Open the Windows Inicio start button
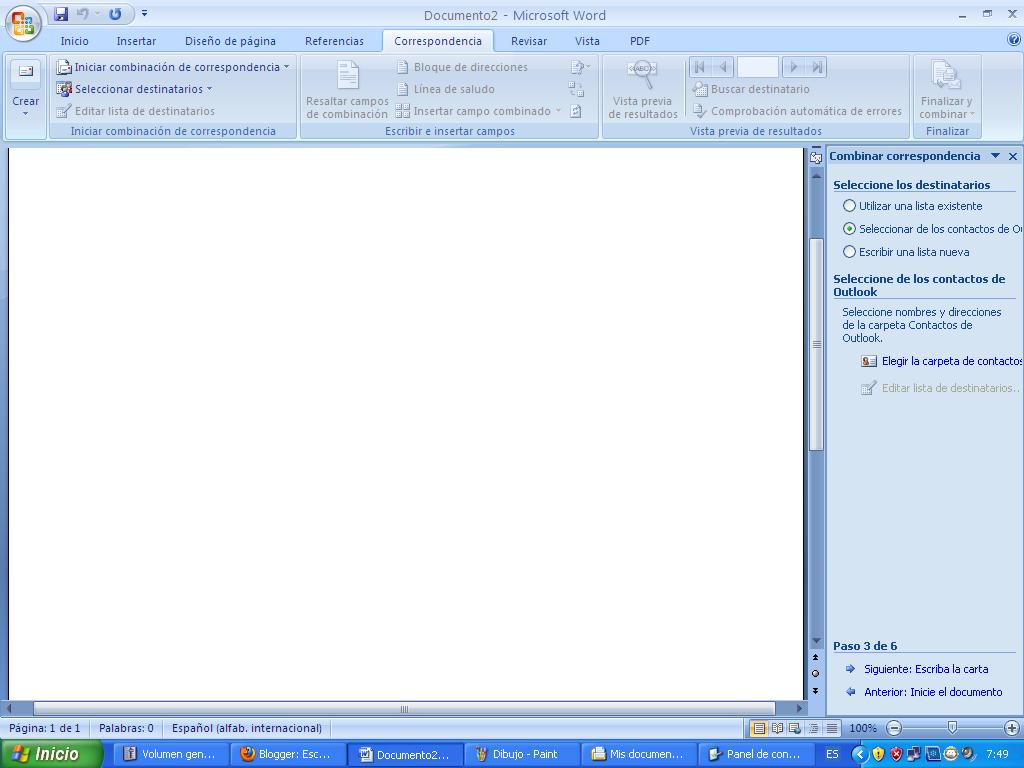This screenshot has width=1024, height=768. click(51, 754)
